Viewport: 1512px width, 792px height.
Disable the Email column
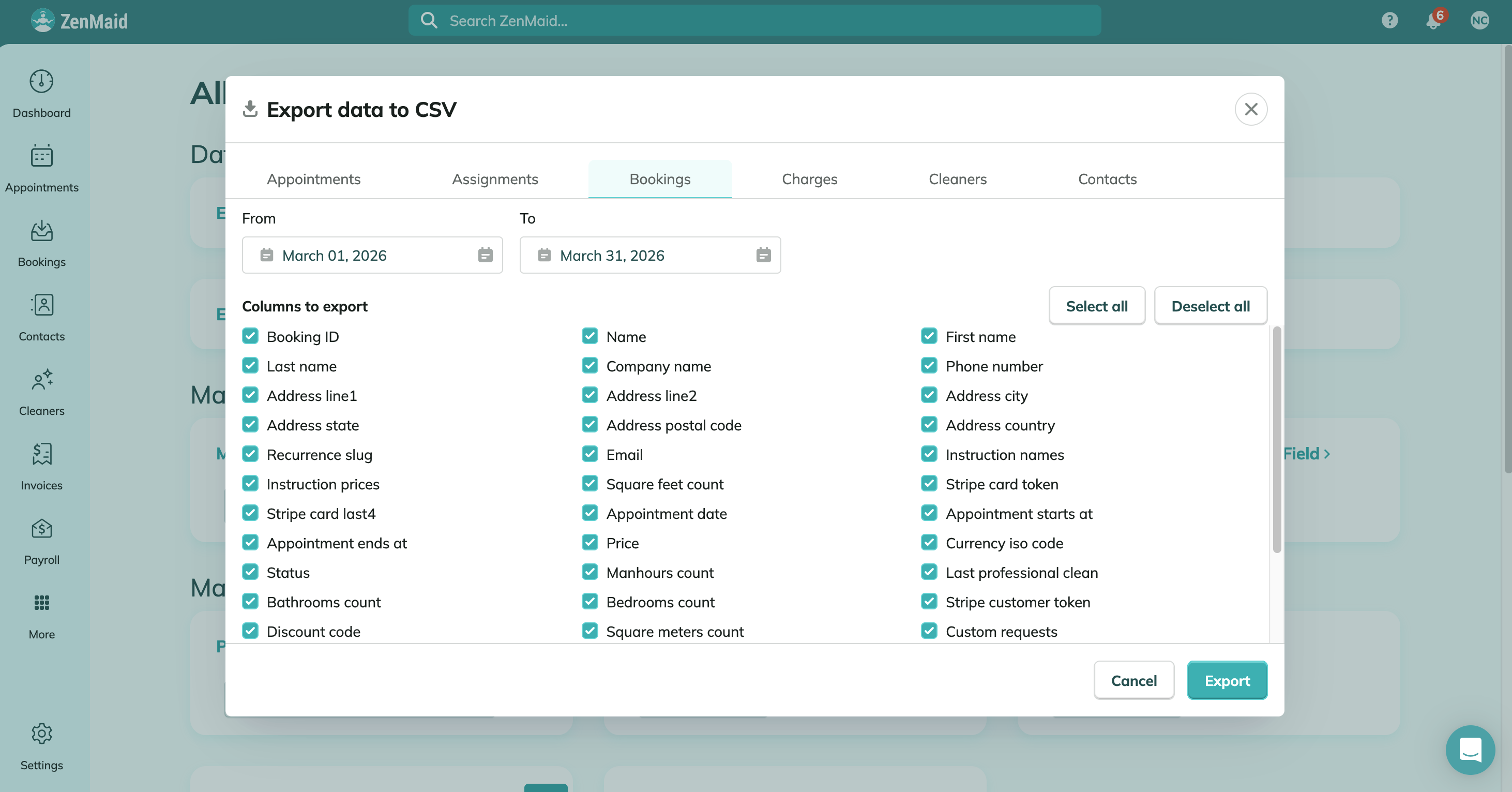coord(589,454)
